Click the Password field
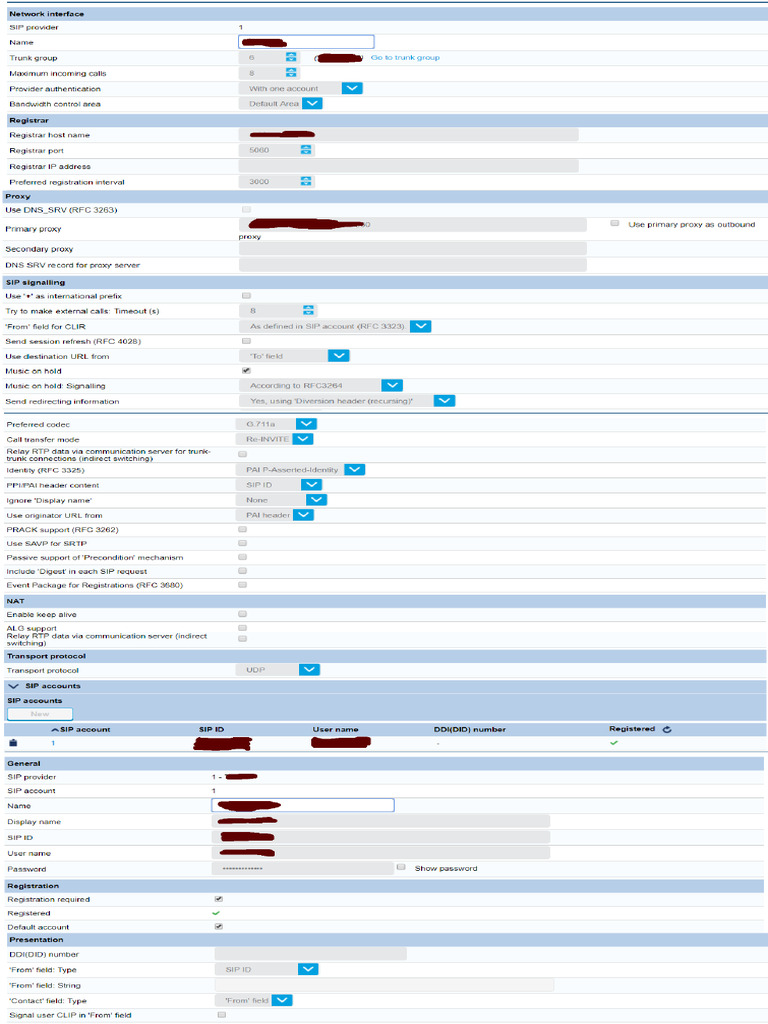 pyautogui.click(x=302, y=868)
